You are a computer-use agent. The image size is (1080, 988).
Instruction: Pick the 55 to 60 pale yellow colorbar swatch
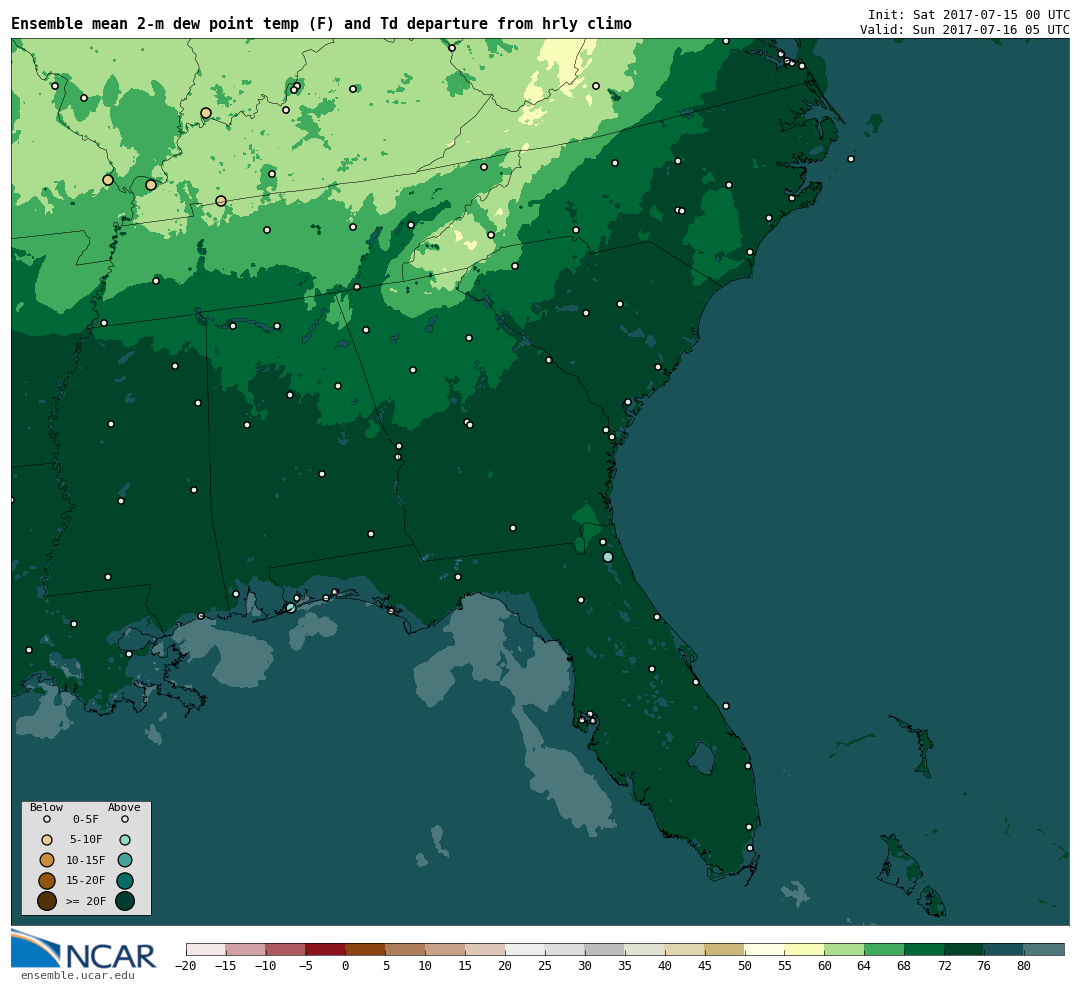point(804,949)
